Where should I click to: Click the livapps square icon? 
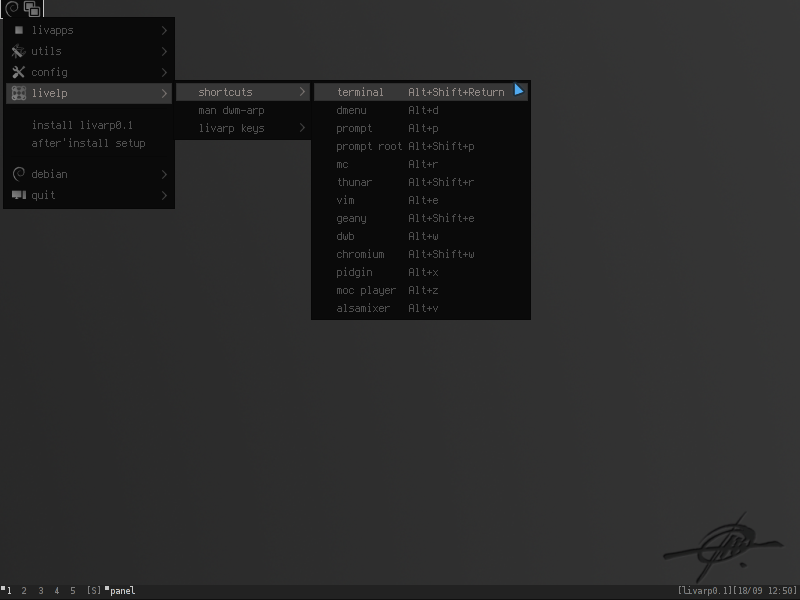pyautogui.click(x=19, y=30)
